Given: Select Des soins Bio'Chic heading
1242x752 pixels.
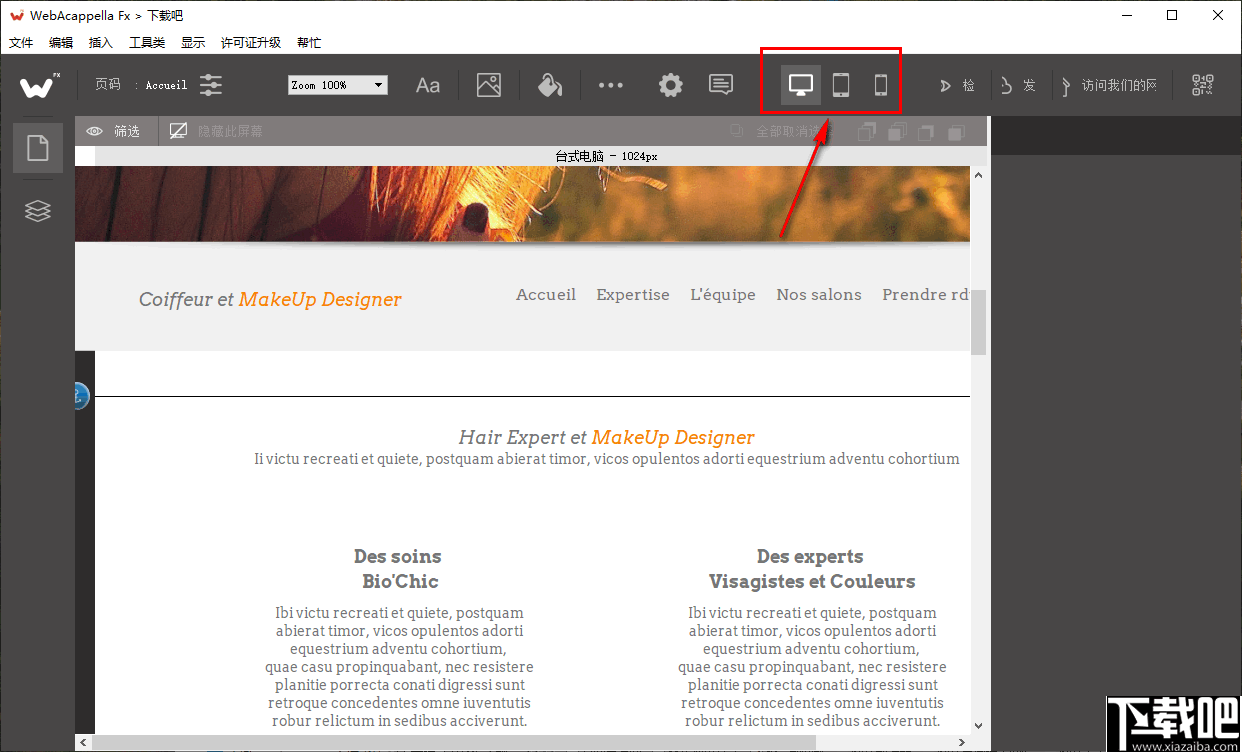Looking at the screenshot, I should pos(398,569).
